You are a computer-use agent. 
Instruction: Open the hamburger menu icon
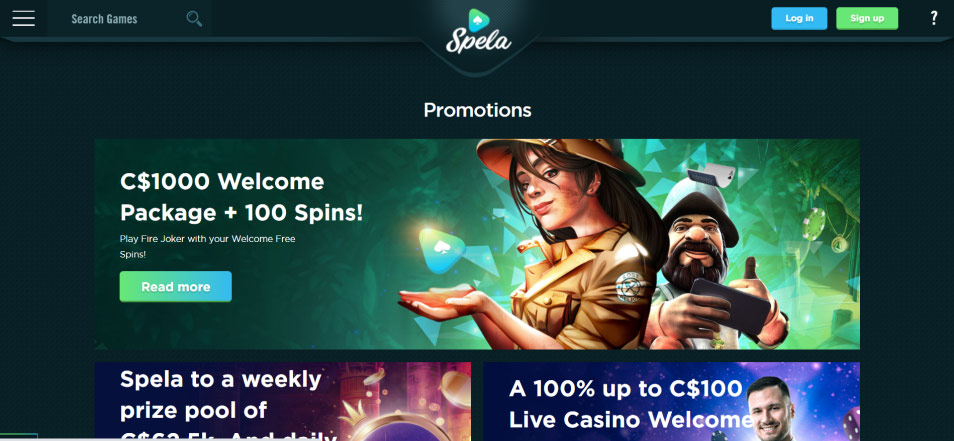[x=24, y=18]
